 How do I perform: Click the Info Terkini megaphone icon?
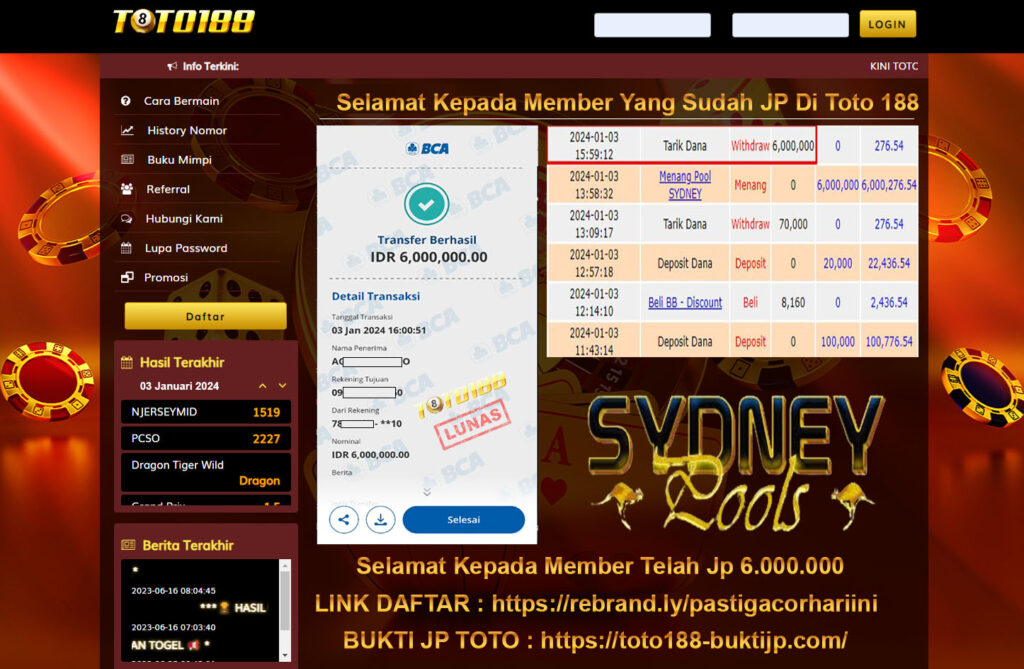click(x=172, y=66)
